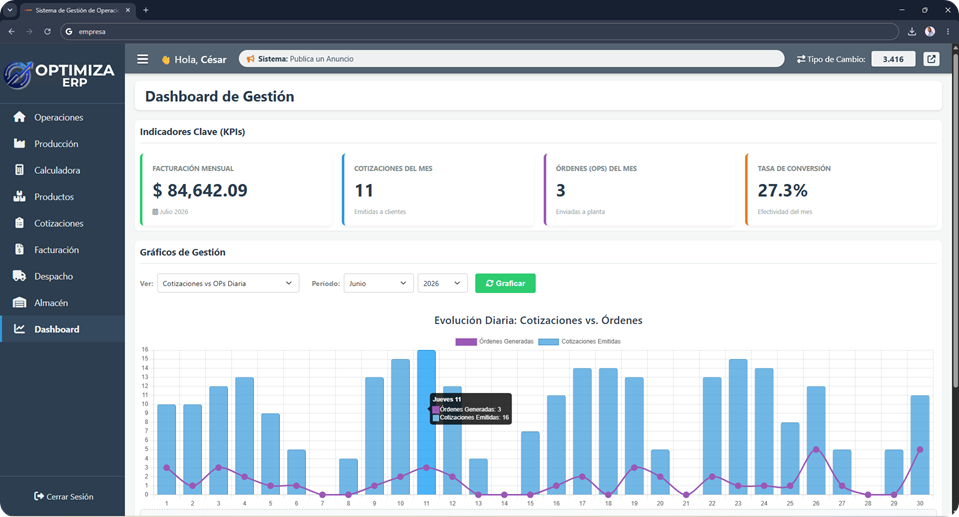Viewport: 959px width, 517px height.
Task: Click the 27.3% conversion value
Action: 783,190
